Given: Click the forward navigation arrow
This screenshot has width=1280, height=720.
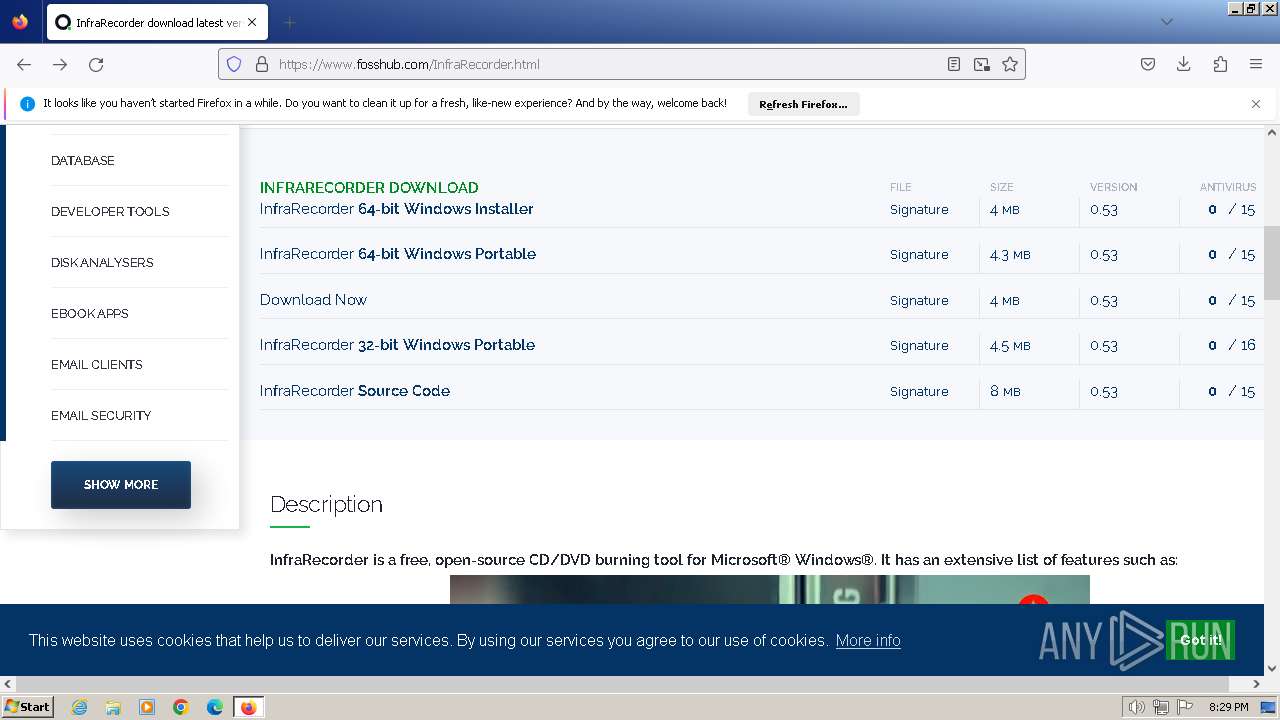Looking at the screenshot, I should (60, 64).
